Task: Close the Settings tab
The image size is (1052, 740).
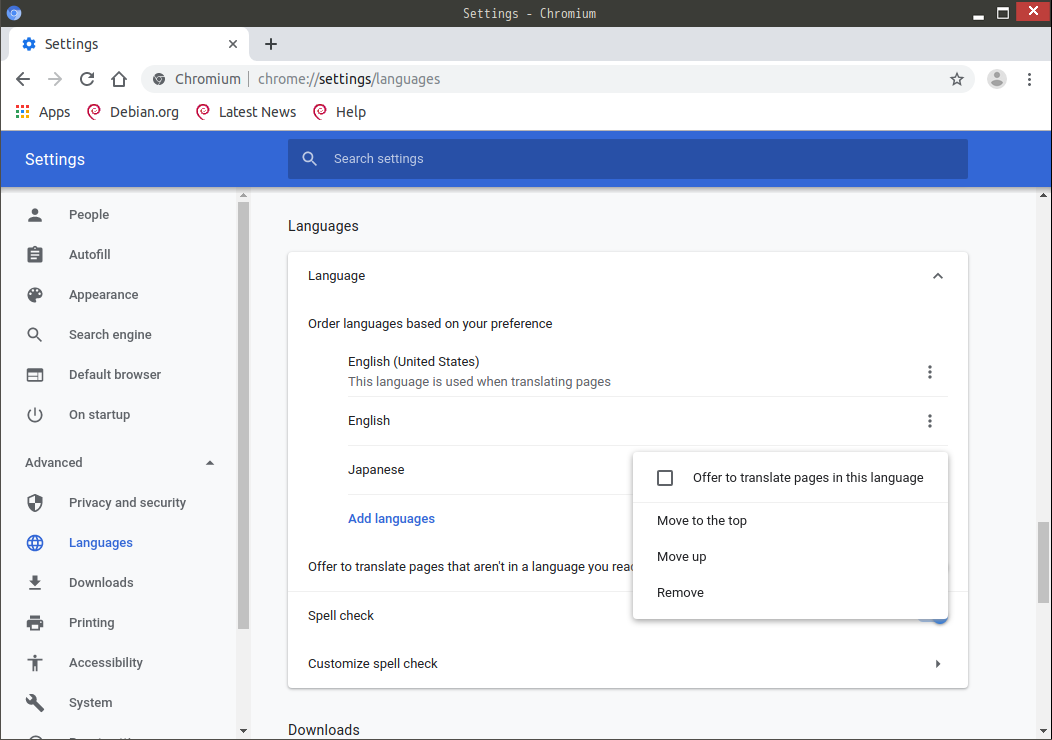Action: click(x=233, y=44)
